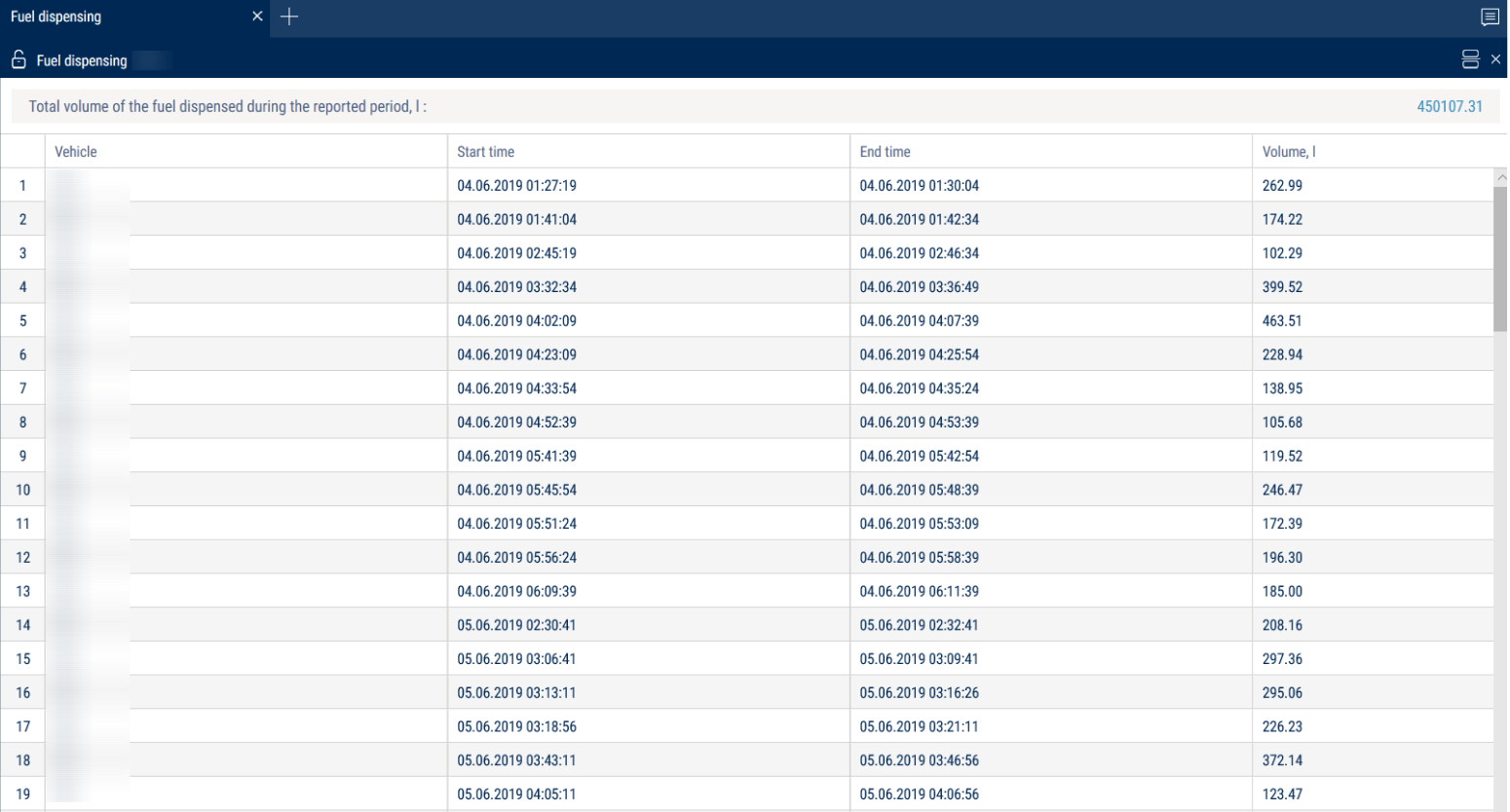Select start time 05.06.2019 02:30:41
This screenshot has width=1510, height=812.
pyautogui.click(x=516, y=625)
